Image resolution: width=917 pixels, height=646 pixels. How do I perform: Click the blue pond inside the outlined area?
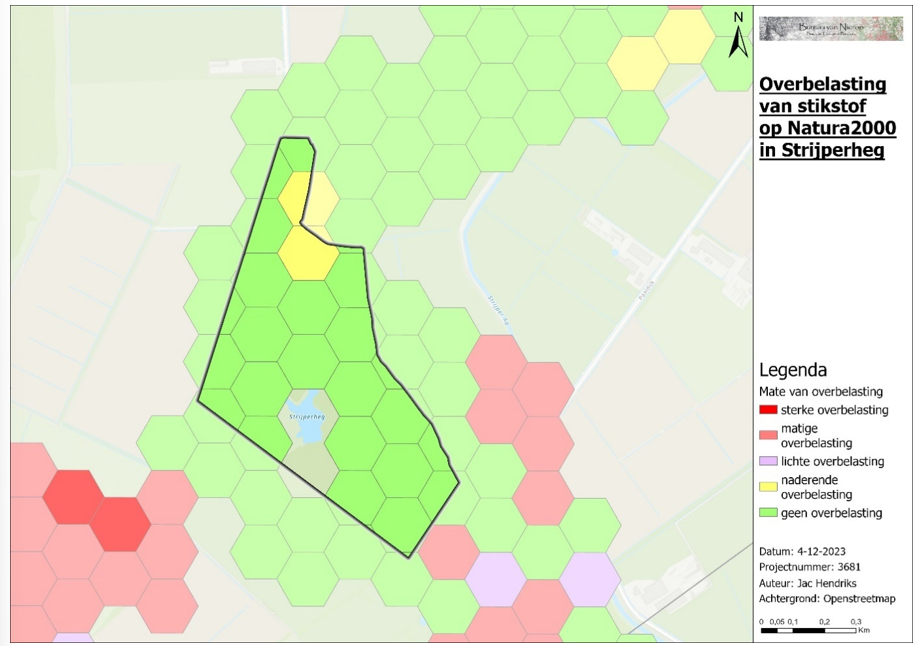(311, 430)
